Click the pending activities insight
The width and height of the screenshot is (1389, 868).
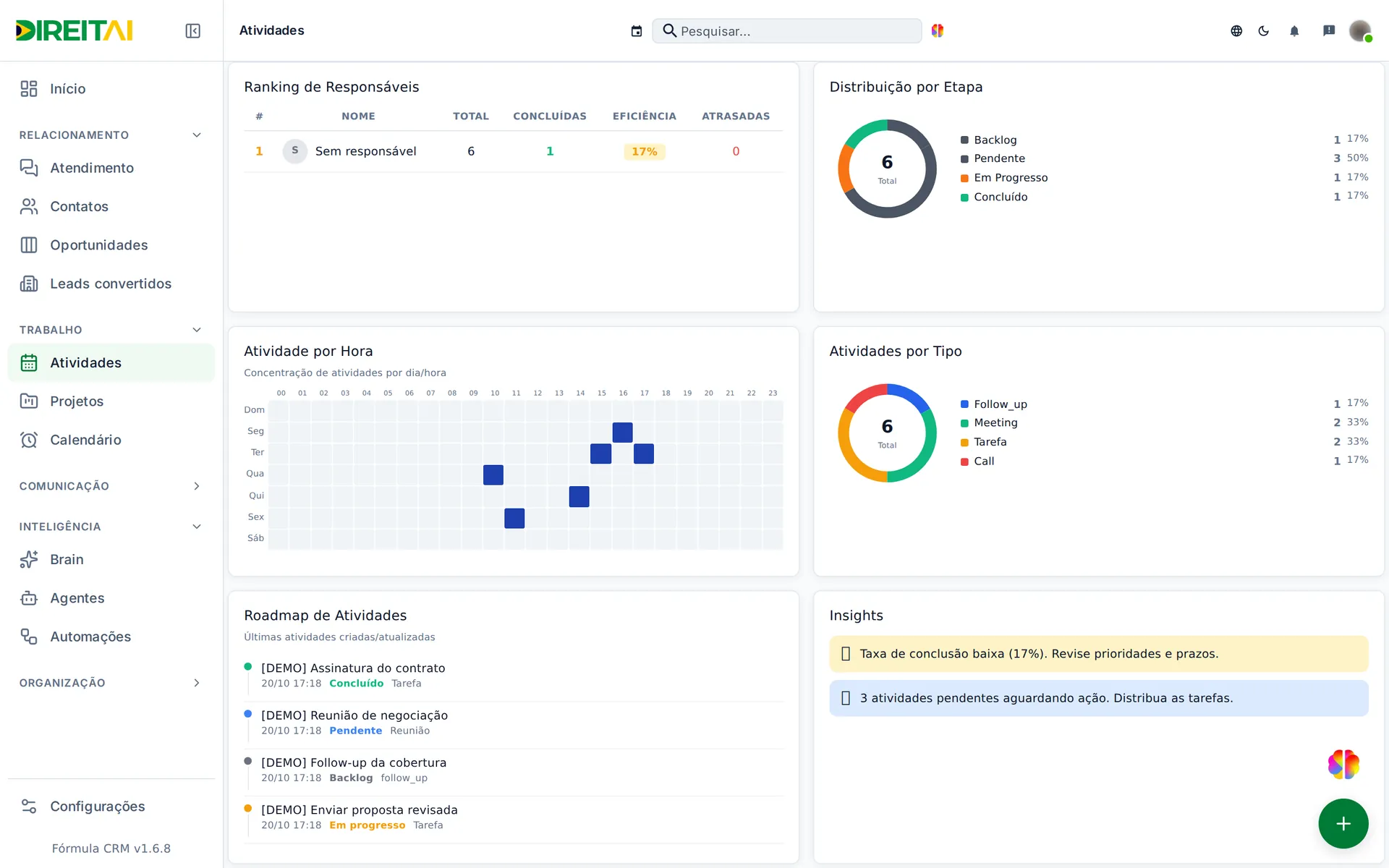pyautogui.click(x=1099, y=698)
